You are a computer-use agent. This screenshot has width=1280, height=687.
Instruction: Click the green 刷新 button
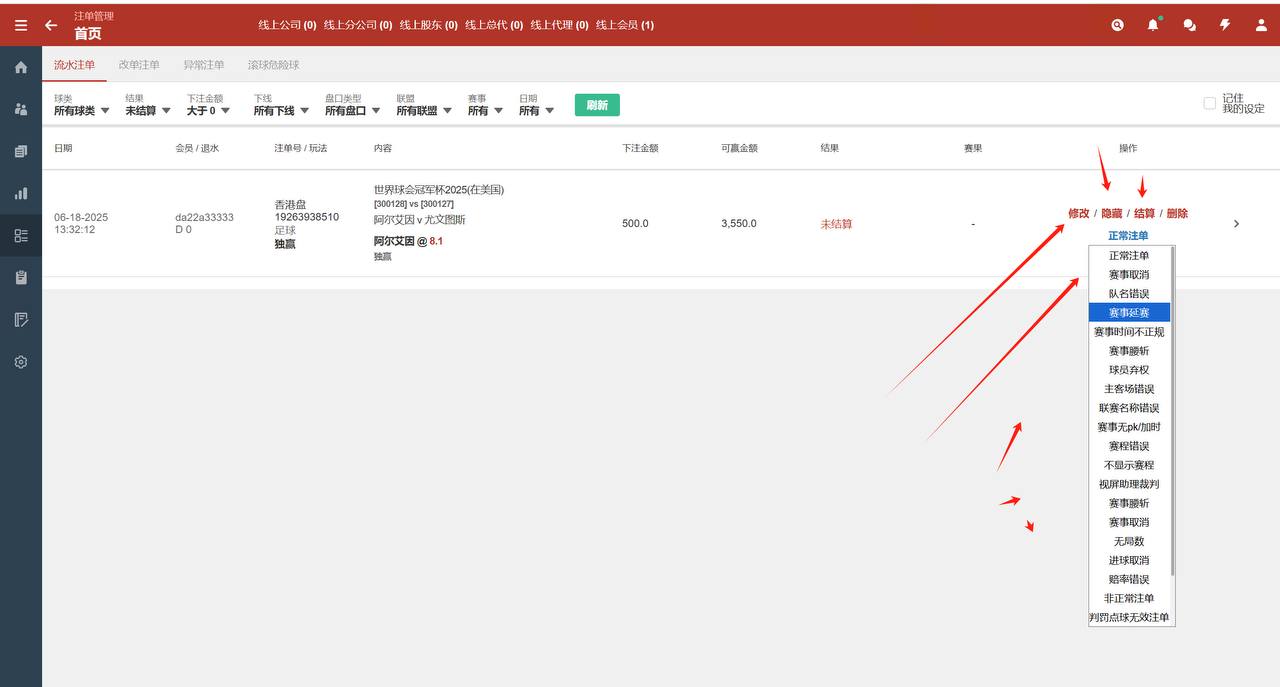[597, 105]
